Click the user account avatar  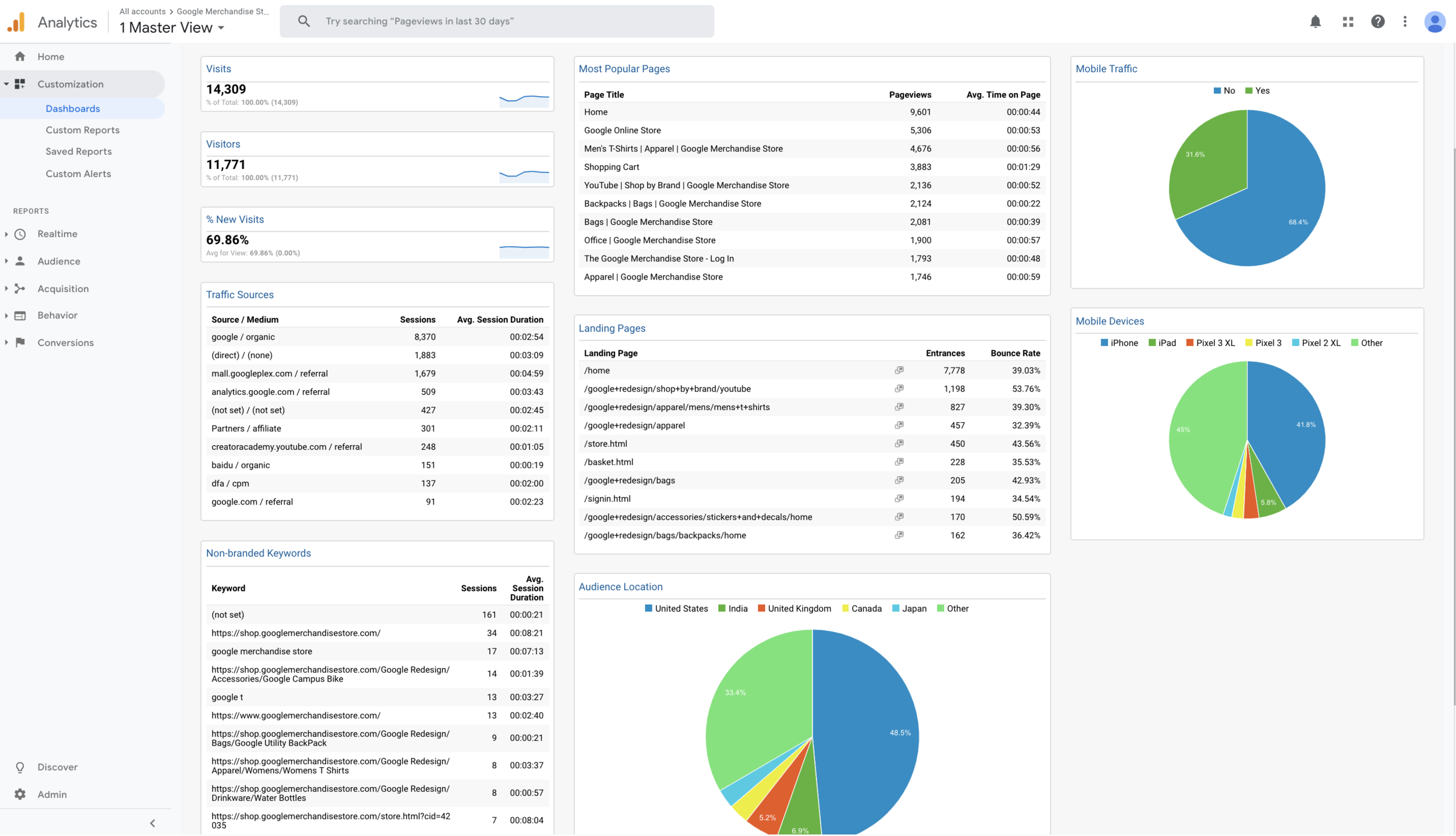[x=1434, y=22]
